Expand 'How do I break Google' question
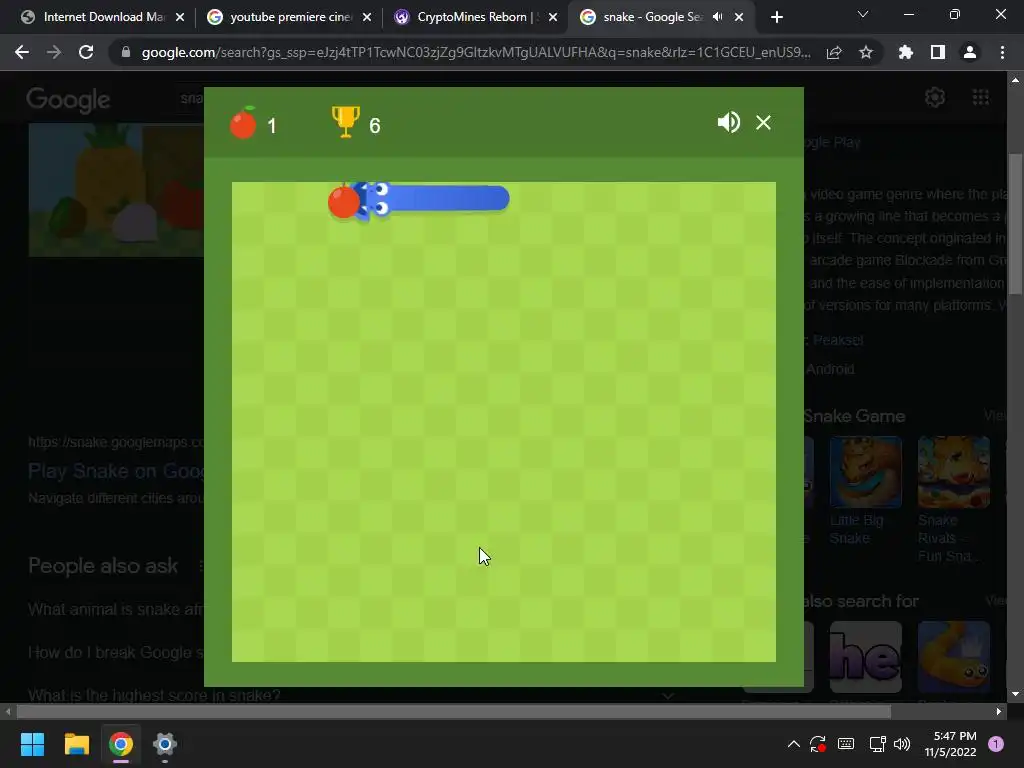 116,652
